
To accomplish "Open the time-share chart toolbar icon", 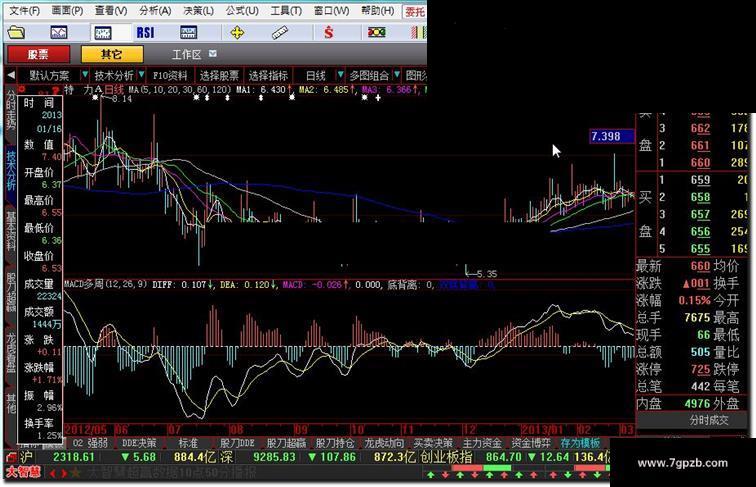I will [59, 33].
